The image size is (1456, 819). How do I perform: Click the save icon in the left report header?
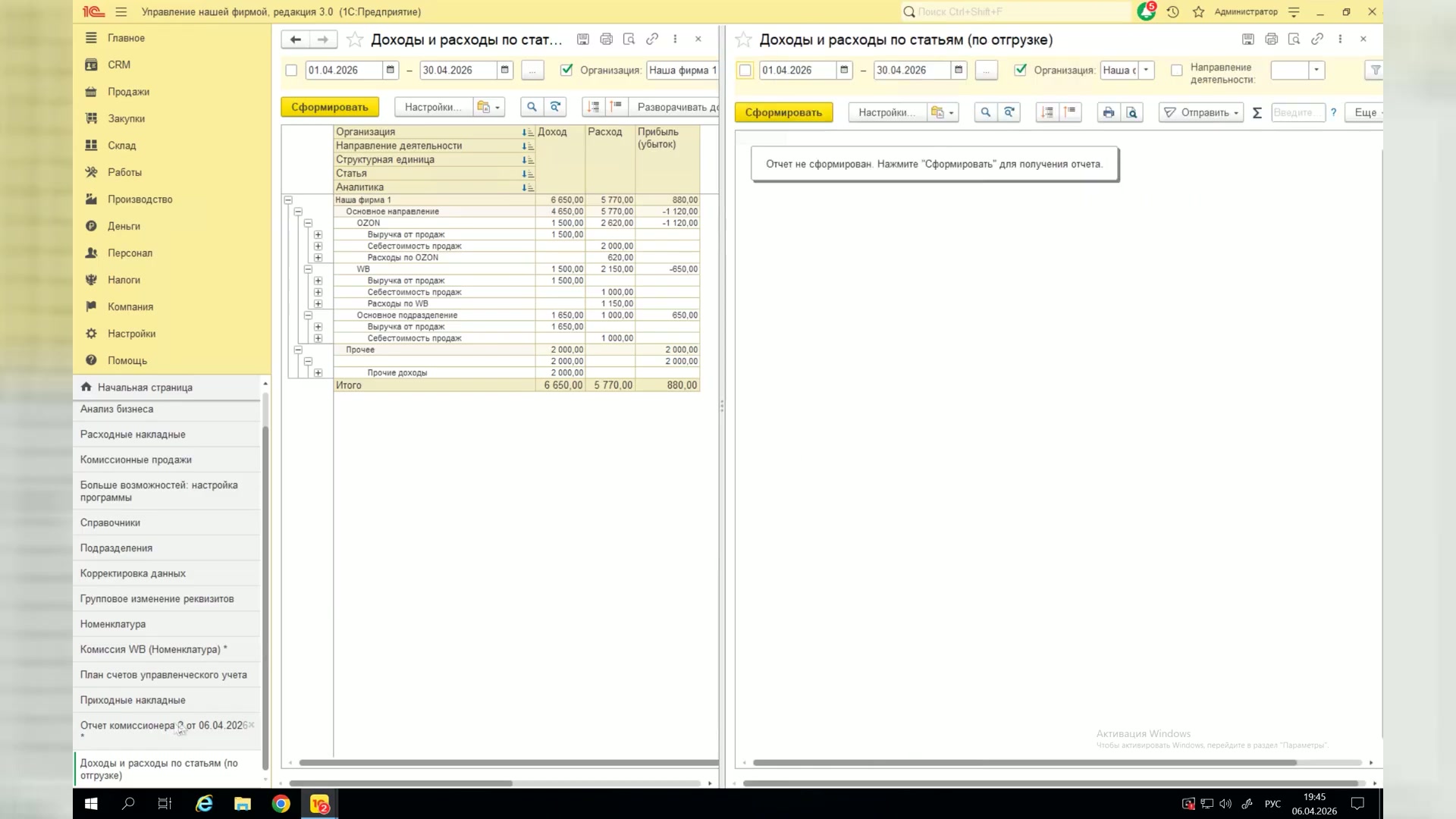tap(583, 39)
